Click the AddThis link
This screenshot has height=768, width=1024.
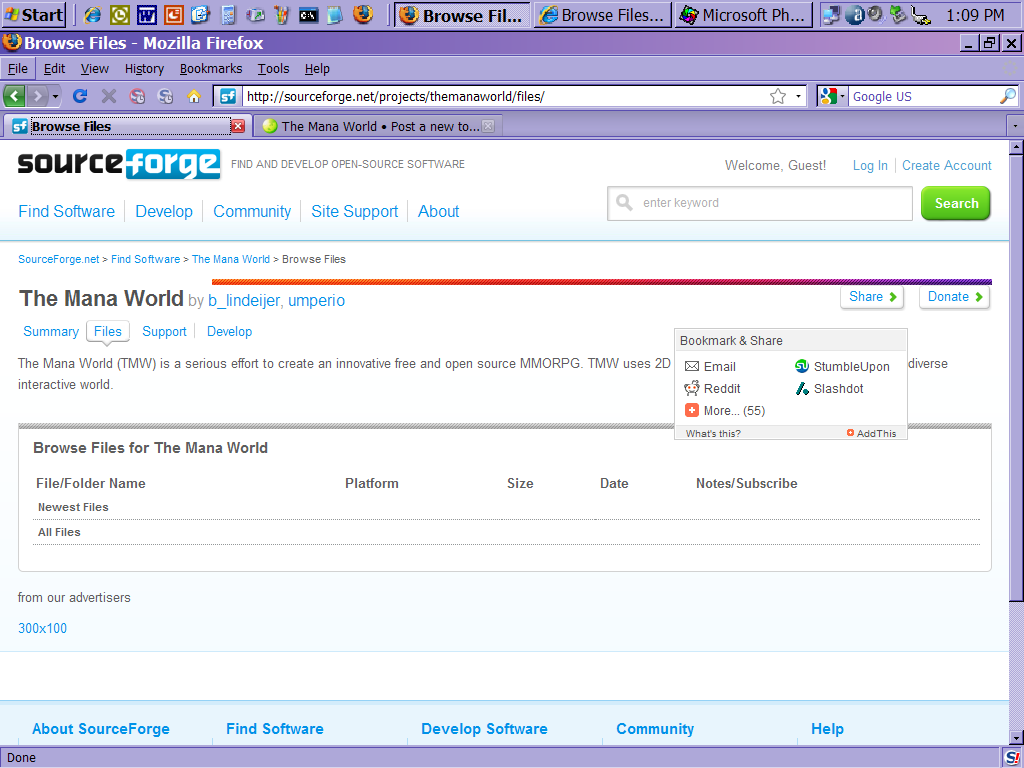tap(872, 434)
